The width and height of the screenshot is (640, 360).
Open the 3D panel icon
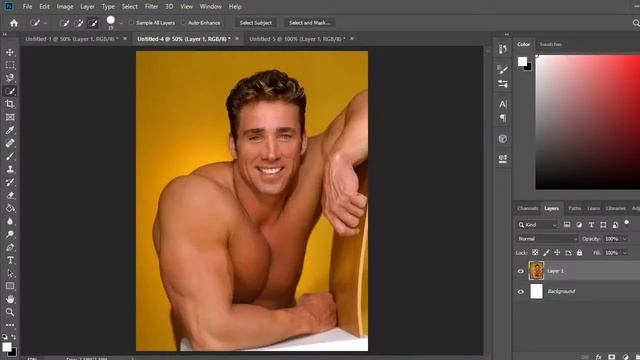tap(503, 139)
